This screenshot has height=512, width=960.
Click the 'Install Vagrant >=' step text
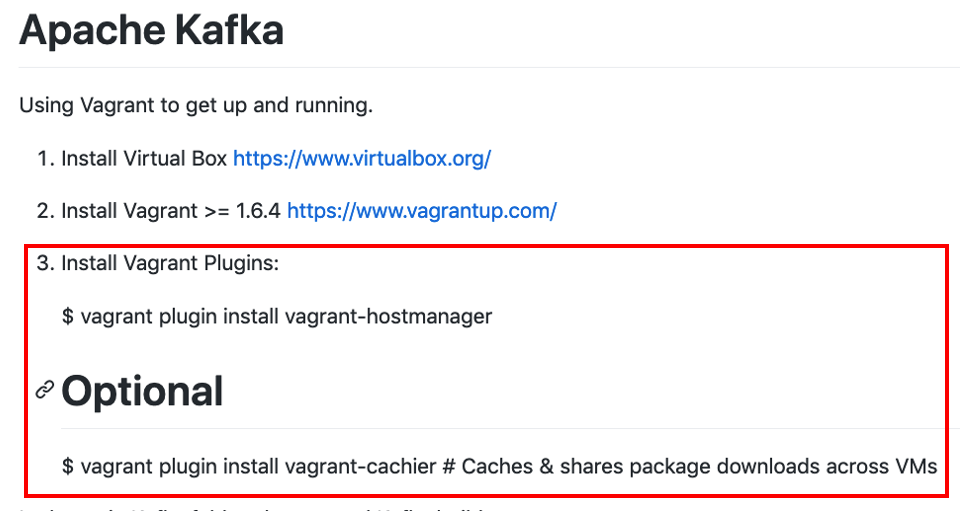[x=145, y=211]
